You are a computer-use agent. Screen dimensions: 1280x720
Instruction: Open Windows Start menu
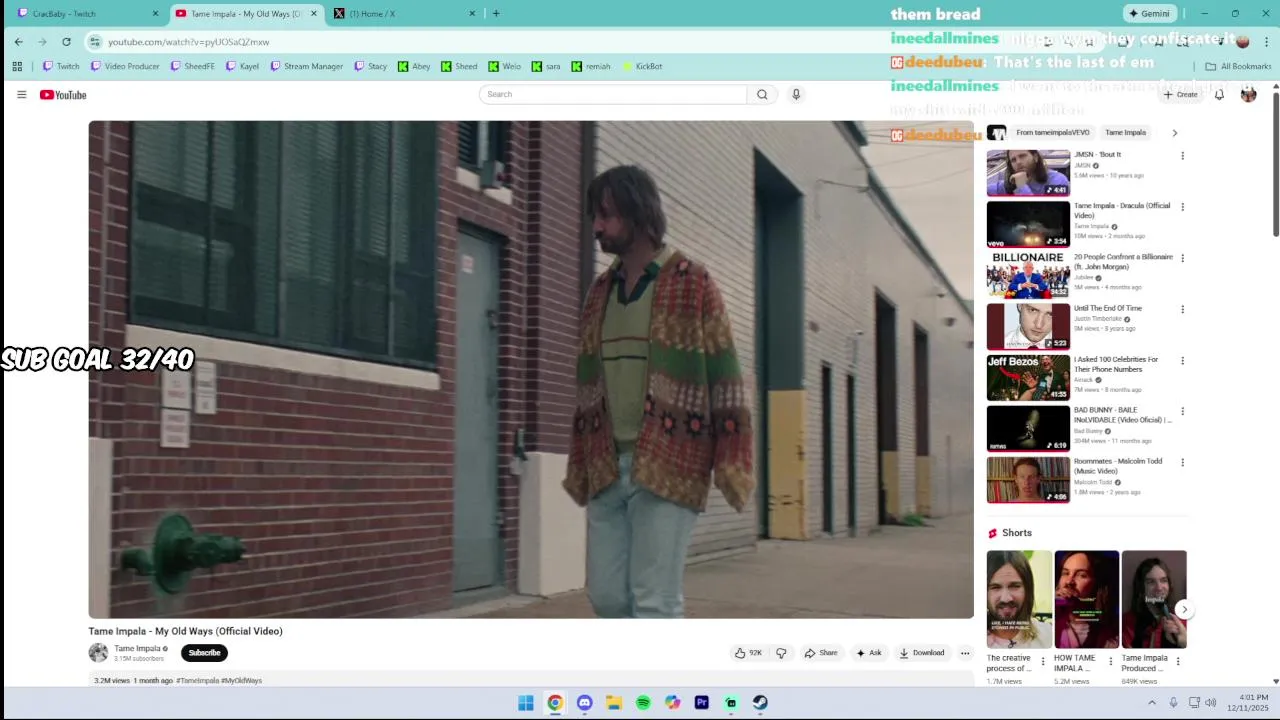coord(526,703)
